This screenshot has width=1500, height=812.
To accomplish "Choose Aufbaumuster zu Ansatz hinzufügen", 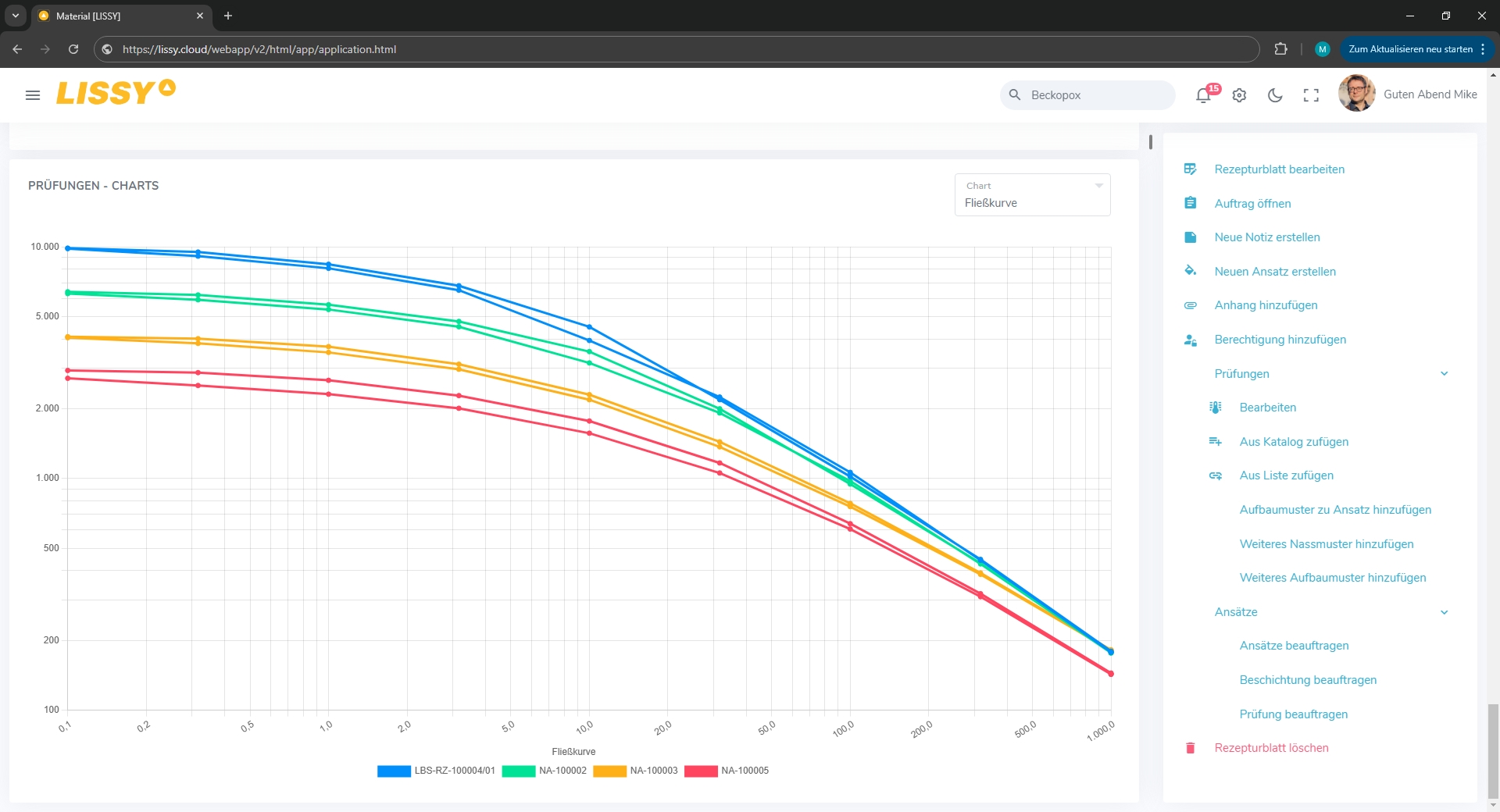I will [1335, 510].
